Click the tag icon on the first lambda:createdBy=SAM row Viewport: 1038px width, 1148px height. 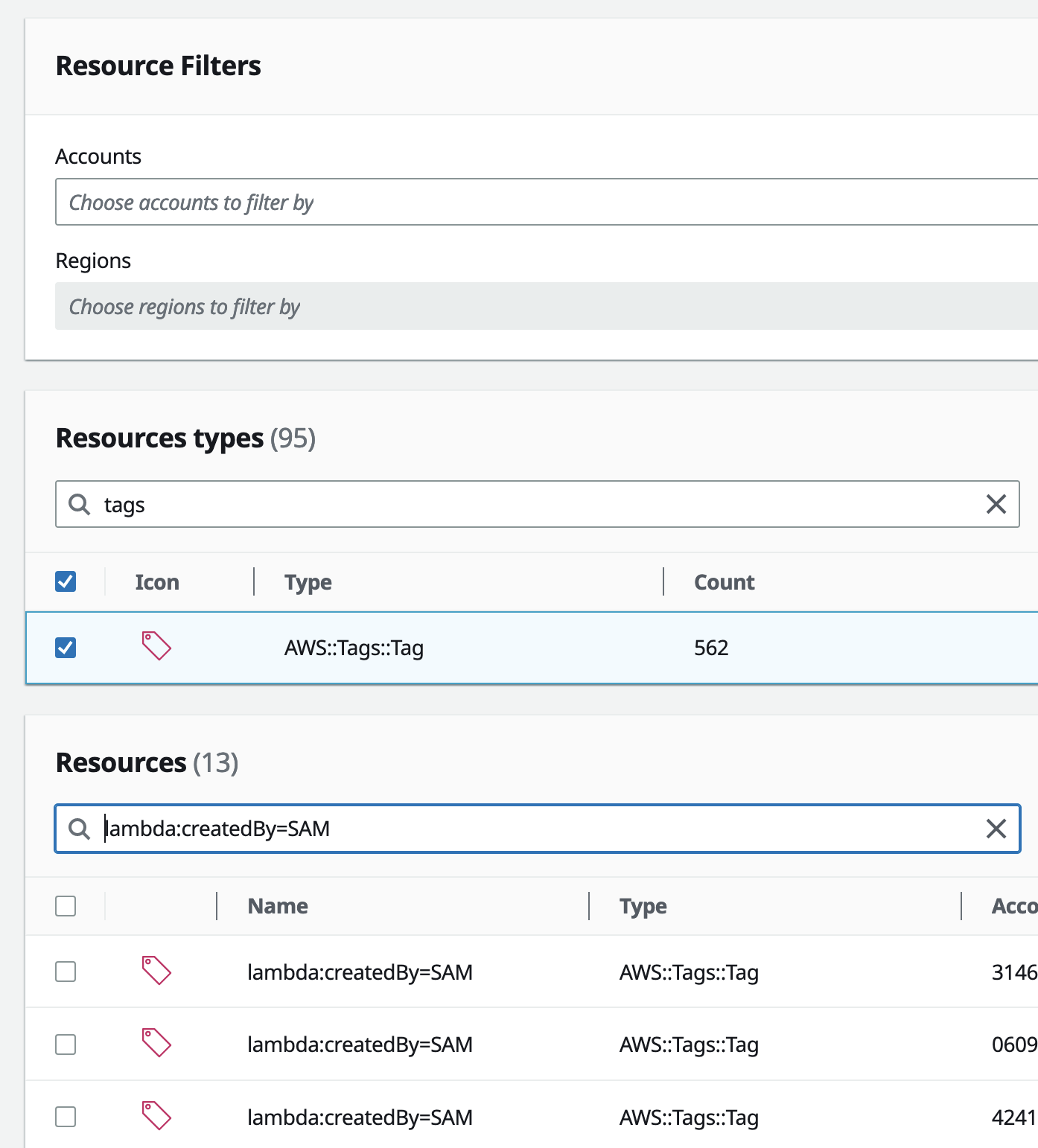[156, 972]
